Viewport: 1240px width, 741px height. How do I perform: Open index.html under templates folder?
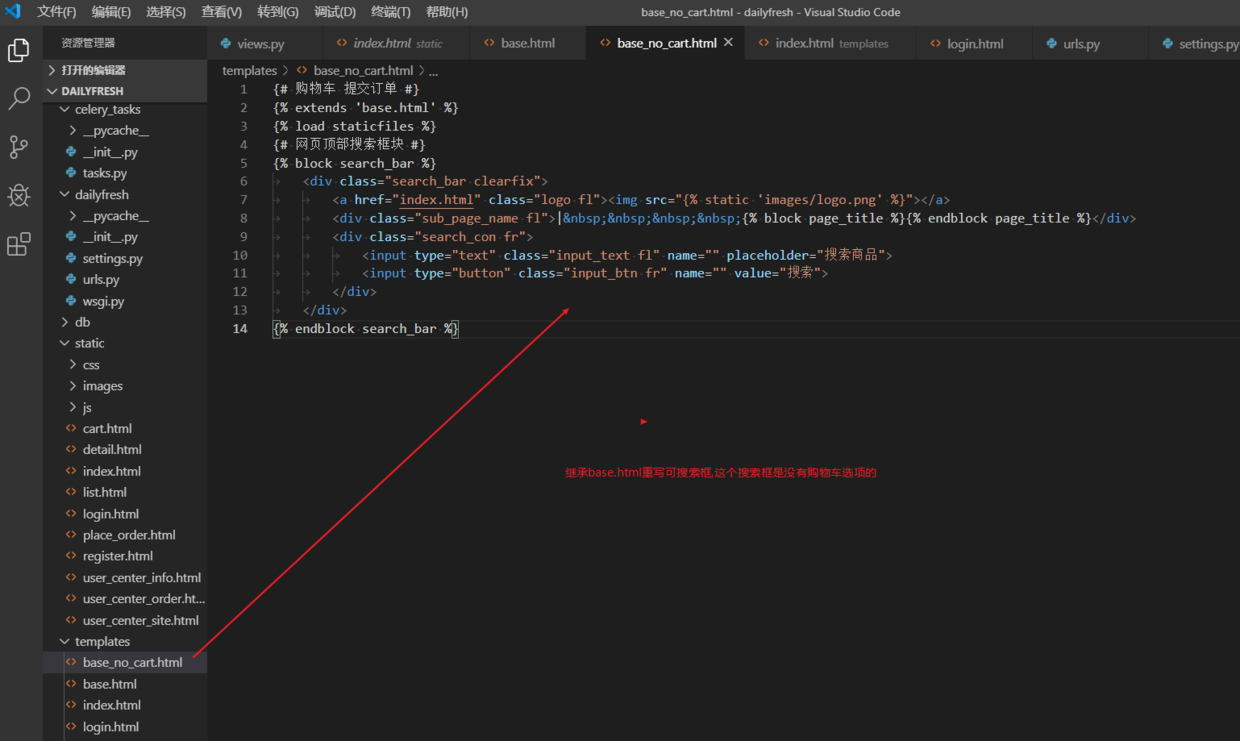(125, 705)
